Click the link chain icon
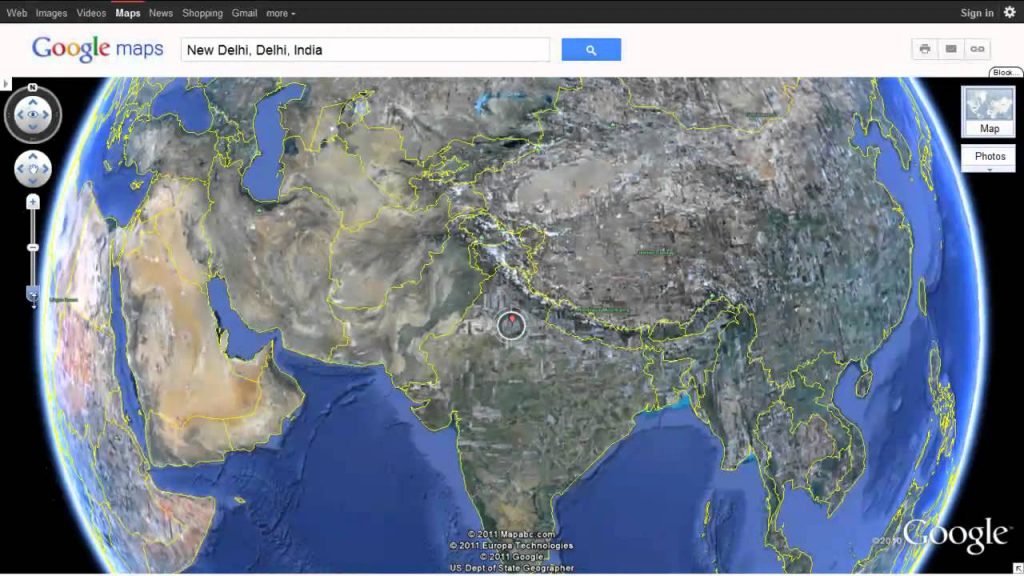 [977, 49]
